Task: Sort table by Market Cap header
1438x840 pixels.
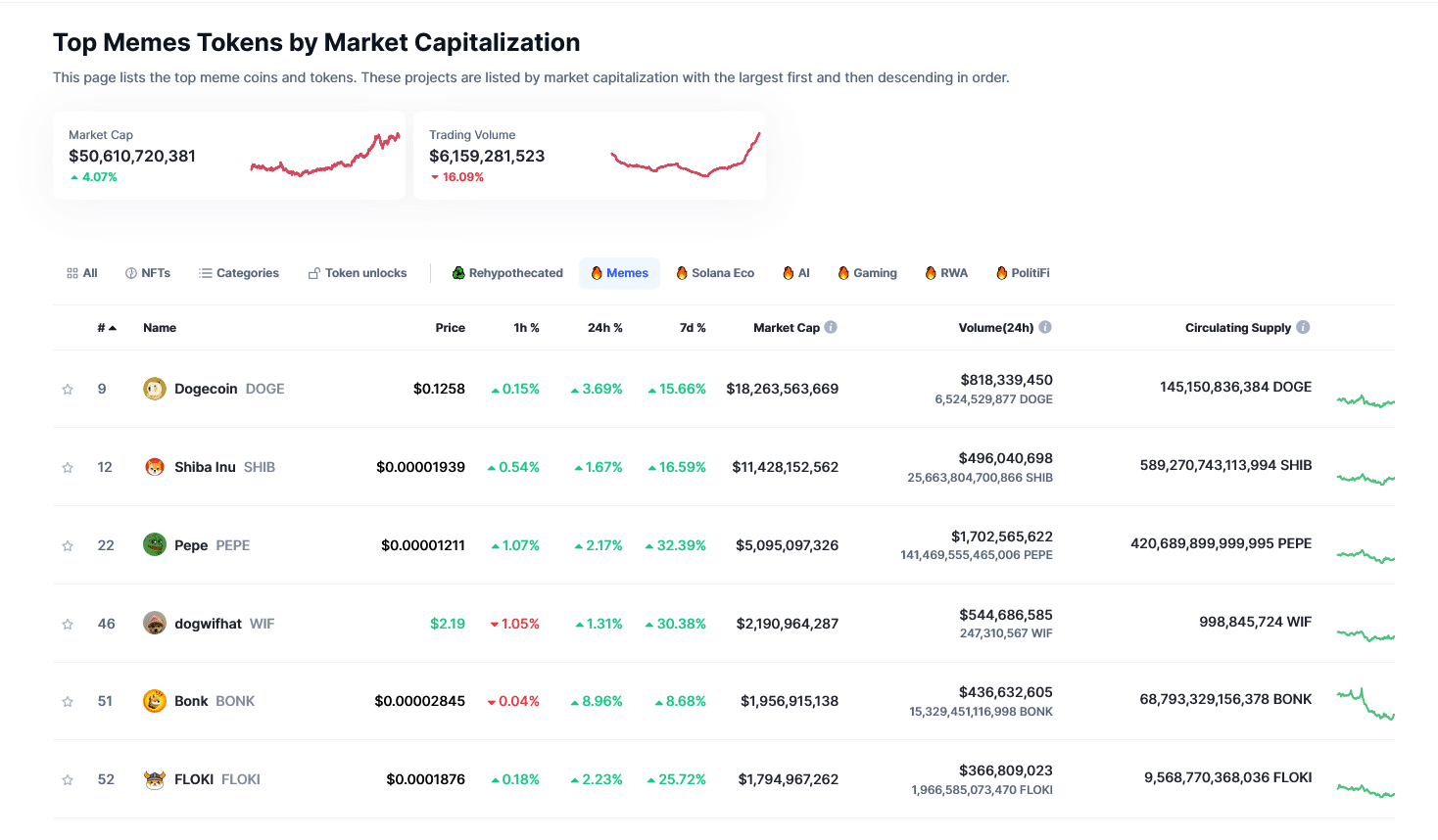Action: 787,328
